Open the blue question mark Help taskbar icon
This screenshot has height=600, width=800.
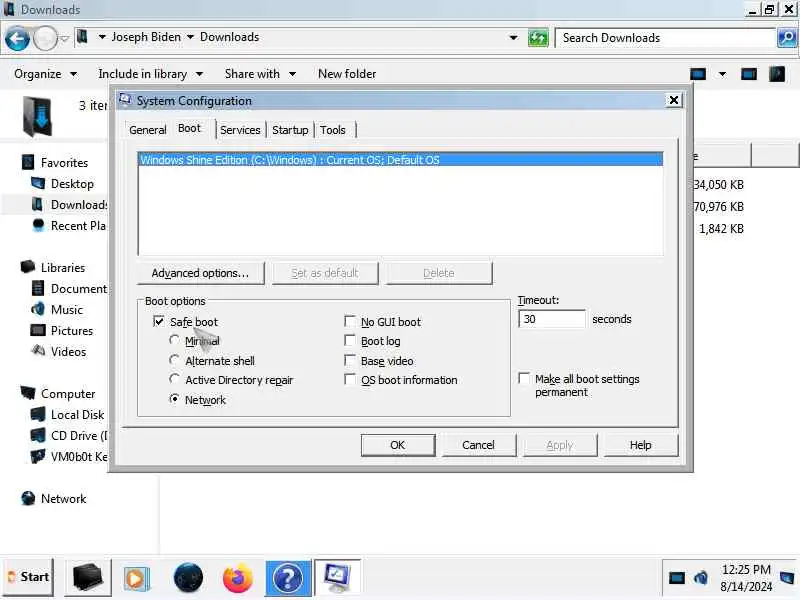click(288, 578)
